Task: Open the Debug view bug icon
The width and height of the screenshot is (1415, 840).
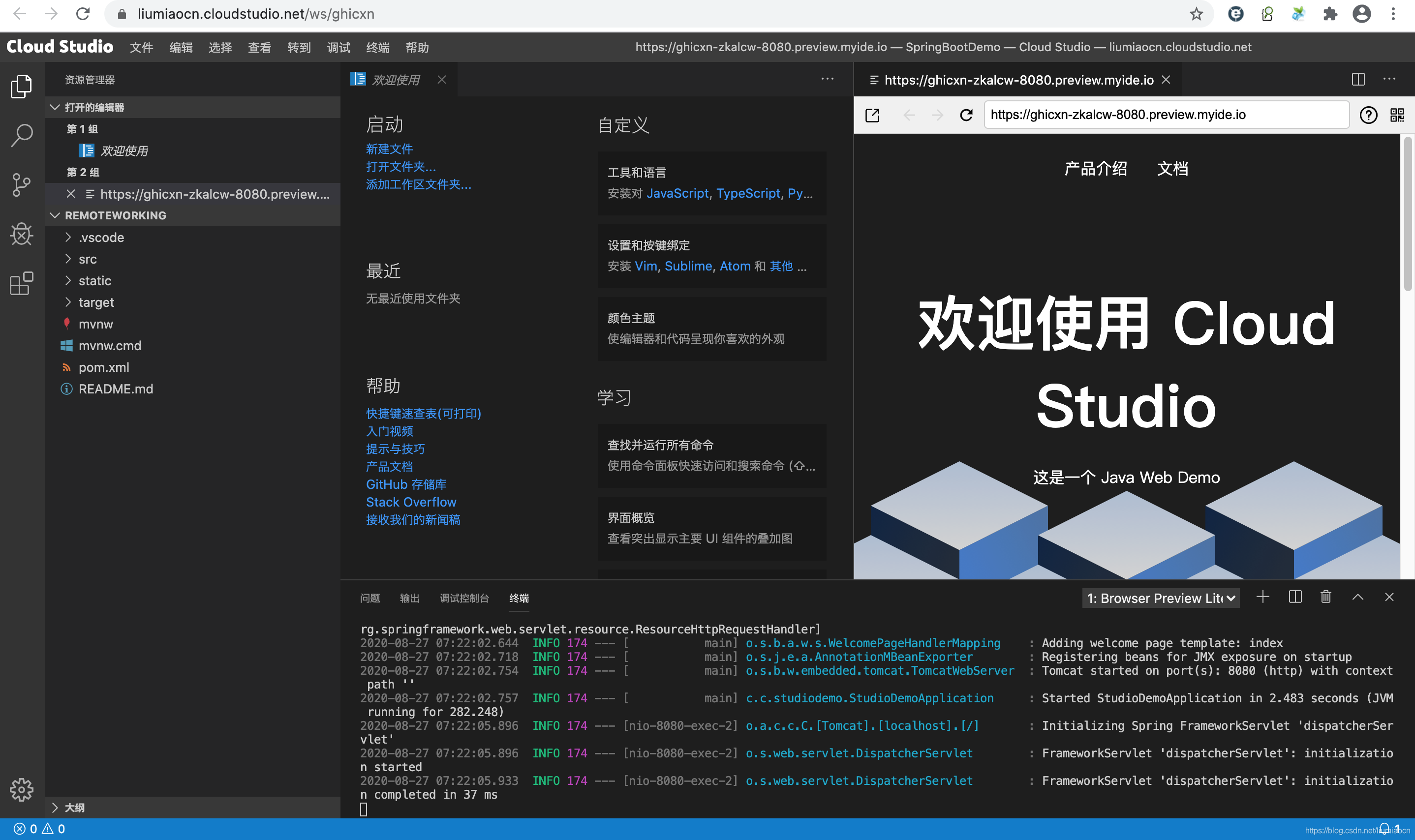Action: click(x=22, y=234)
